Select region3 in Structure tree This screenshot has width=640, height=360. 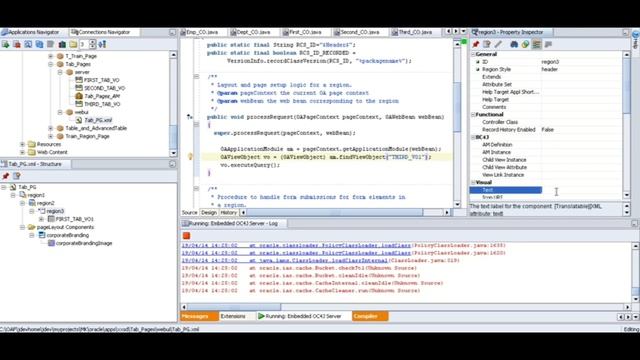click(x=55, y=211)
